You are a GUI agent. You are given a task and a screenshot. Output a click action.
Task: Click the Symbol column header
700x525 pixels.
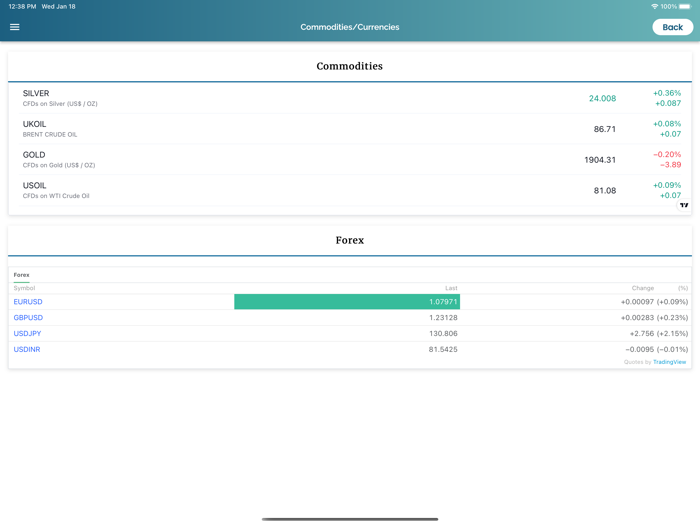pyautogui.click(x=24, y=288)
